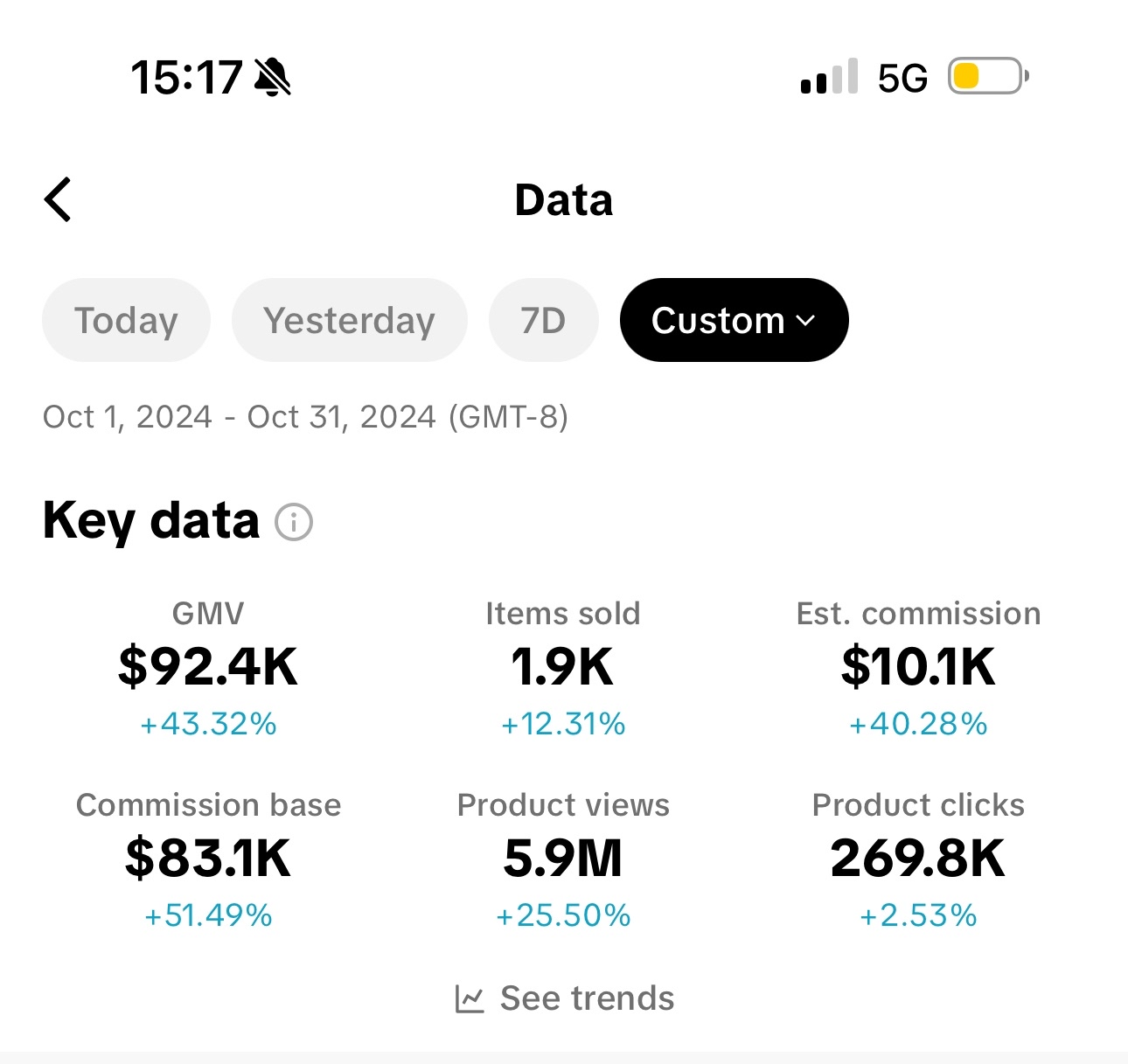Tap the Key data section header
This screenshot has height=1064, width=1128.
(x=150, y=521)
